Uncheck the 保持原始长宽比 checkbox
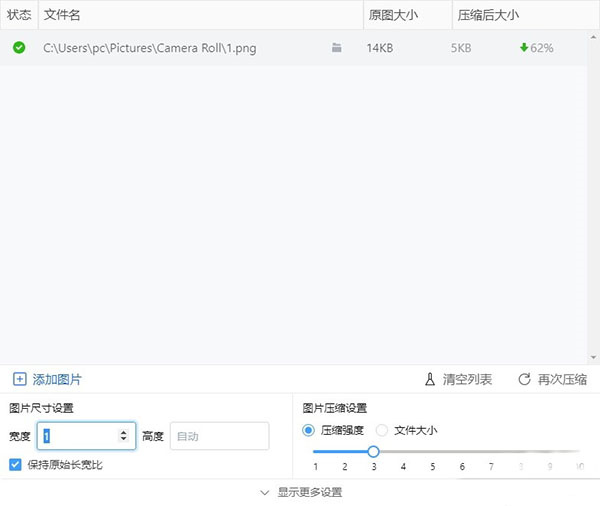 (x=15, y=465)
